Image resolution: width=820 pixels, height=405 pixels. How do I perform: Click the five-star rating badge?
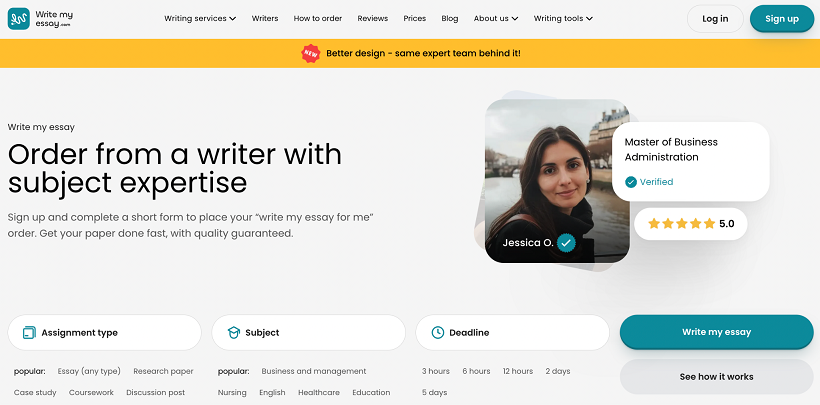(691, 224)
